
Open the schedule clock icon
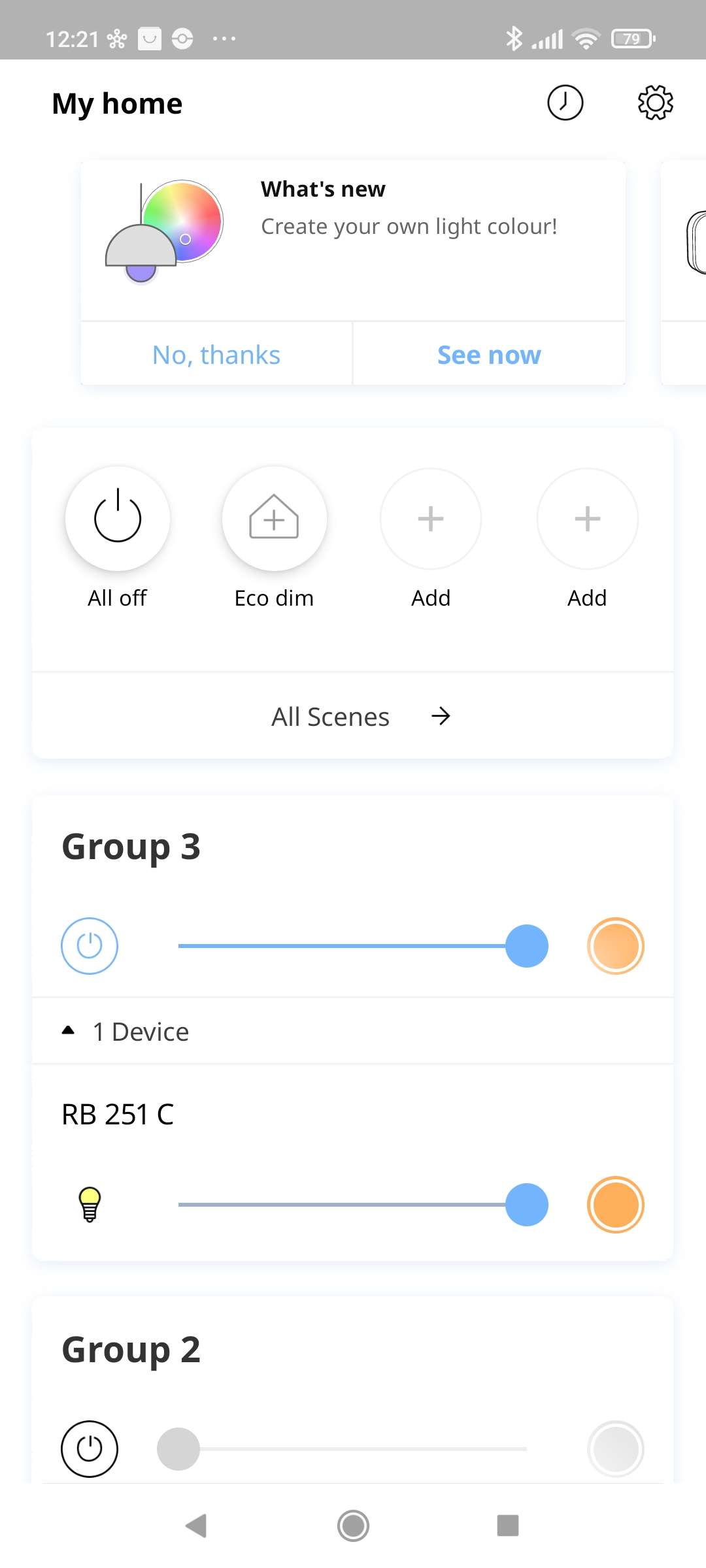tap(565, 103)
